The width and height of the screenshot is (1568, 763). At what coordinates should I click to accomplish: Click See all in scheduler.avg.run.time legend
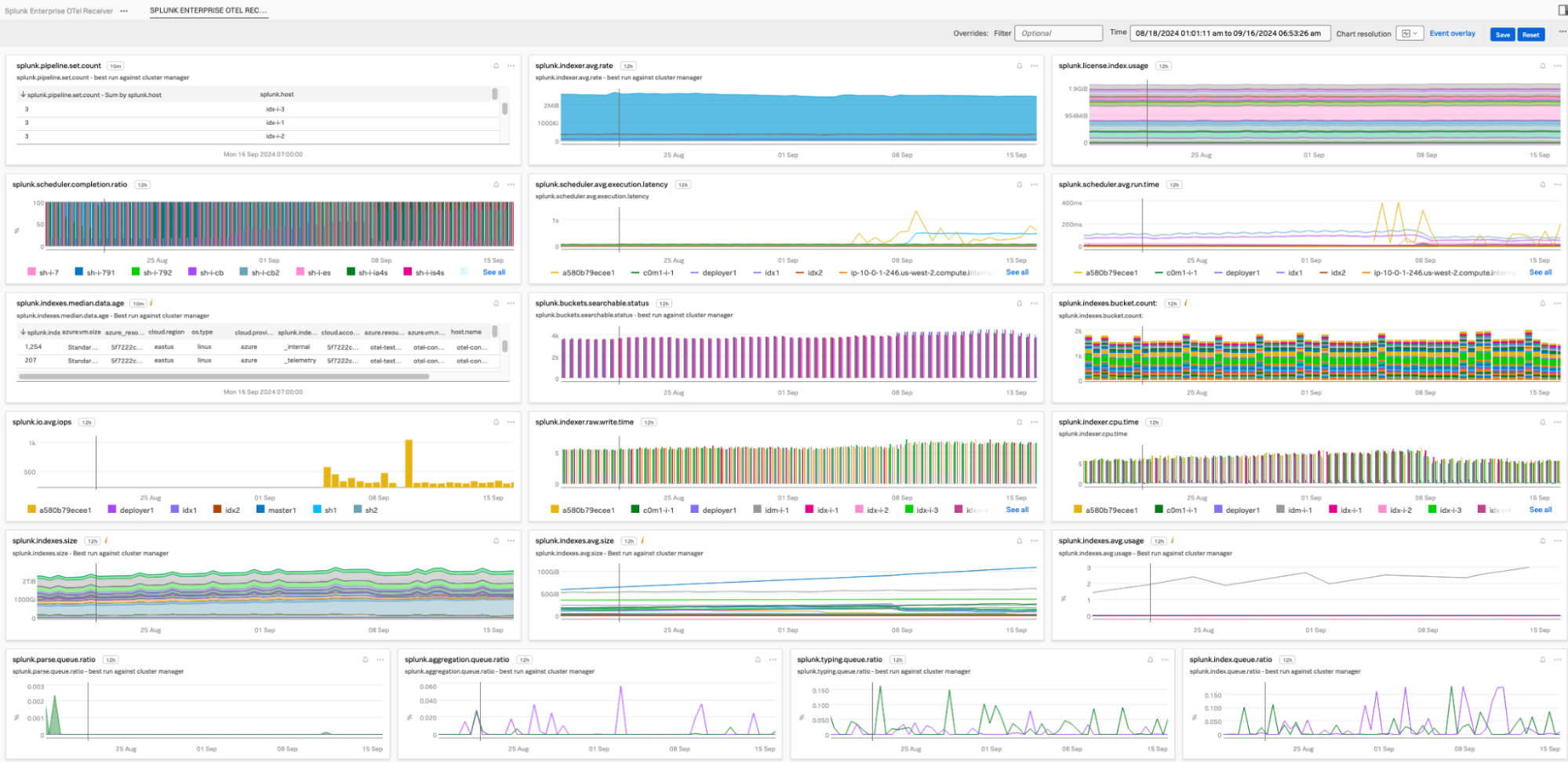[1540, 272]
